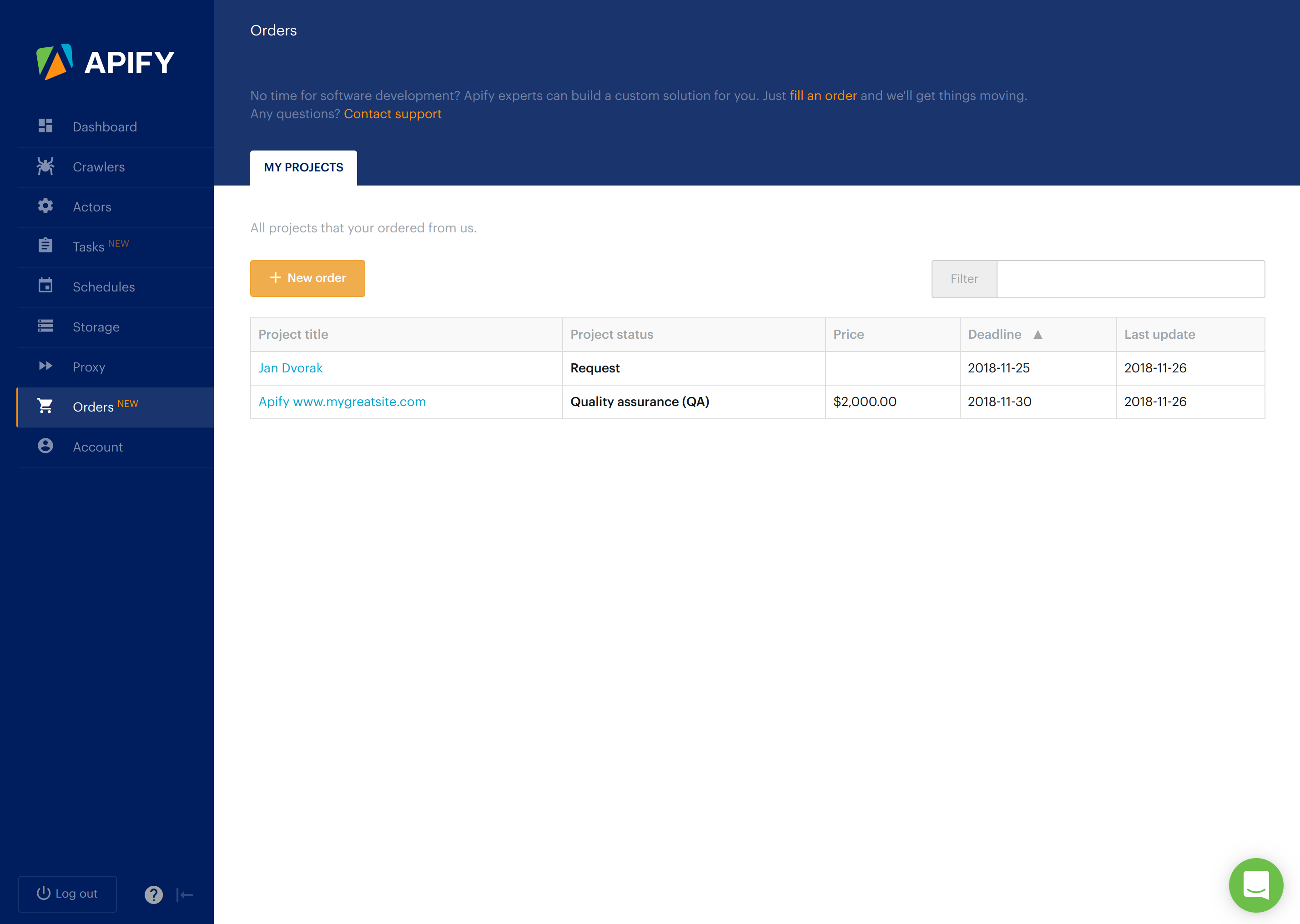Toggle Deadline column sort arrow
The image size is (1300, 924).
point(1038,335)
